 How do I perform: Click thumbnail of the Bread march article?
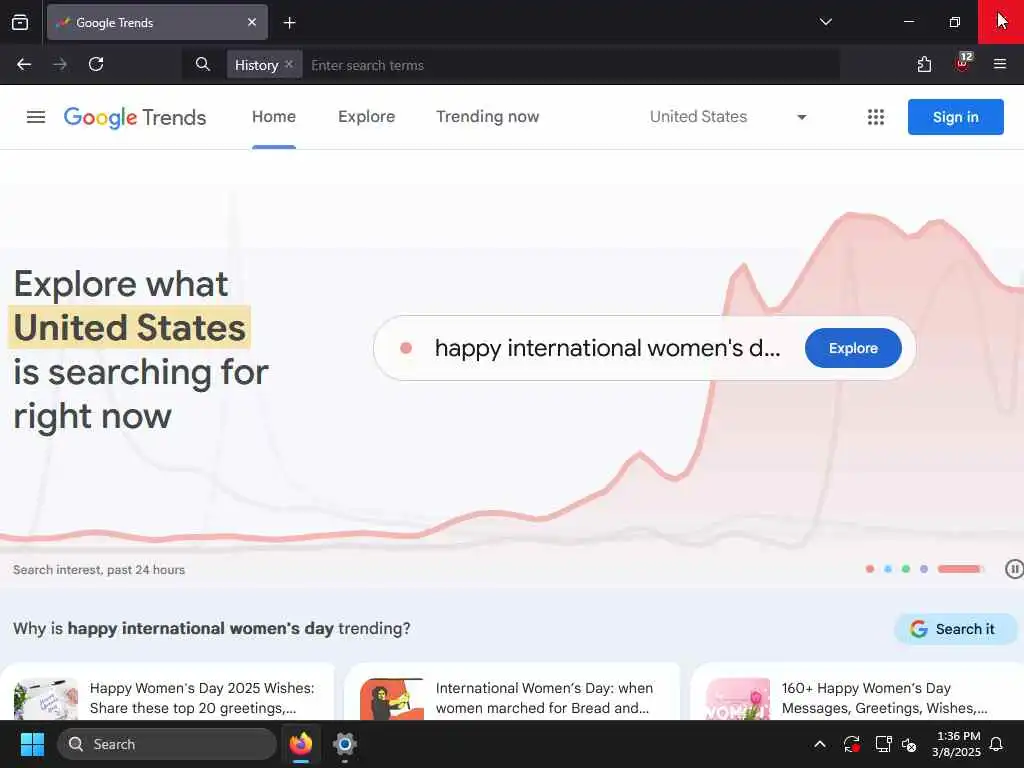pyautogui.click(x=392, y=699)
